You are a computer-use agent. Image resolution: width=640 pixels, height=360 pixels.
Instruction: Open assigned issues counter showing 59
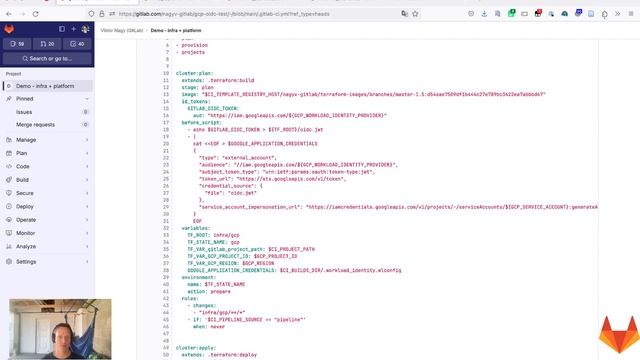coord(17,44)
